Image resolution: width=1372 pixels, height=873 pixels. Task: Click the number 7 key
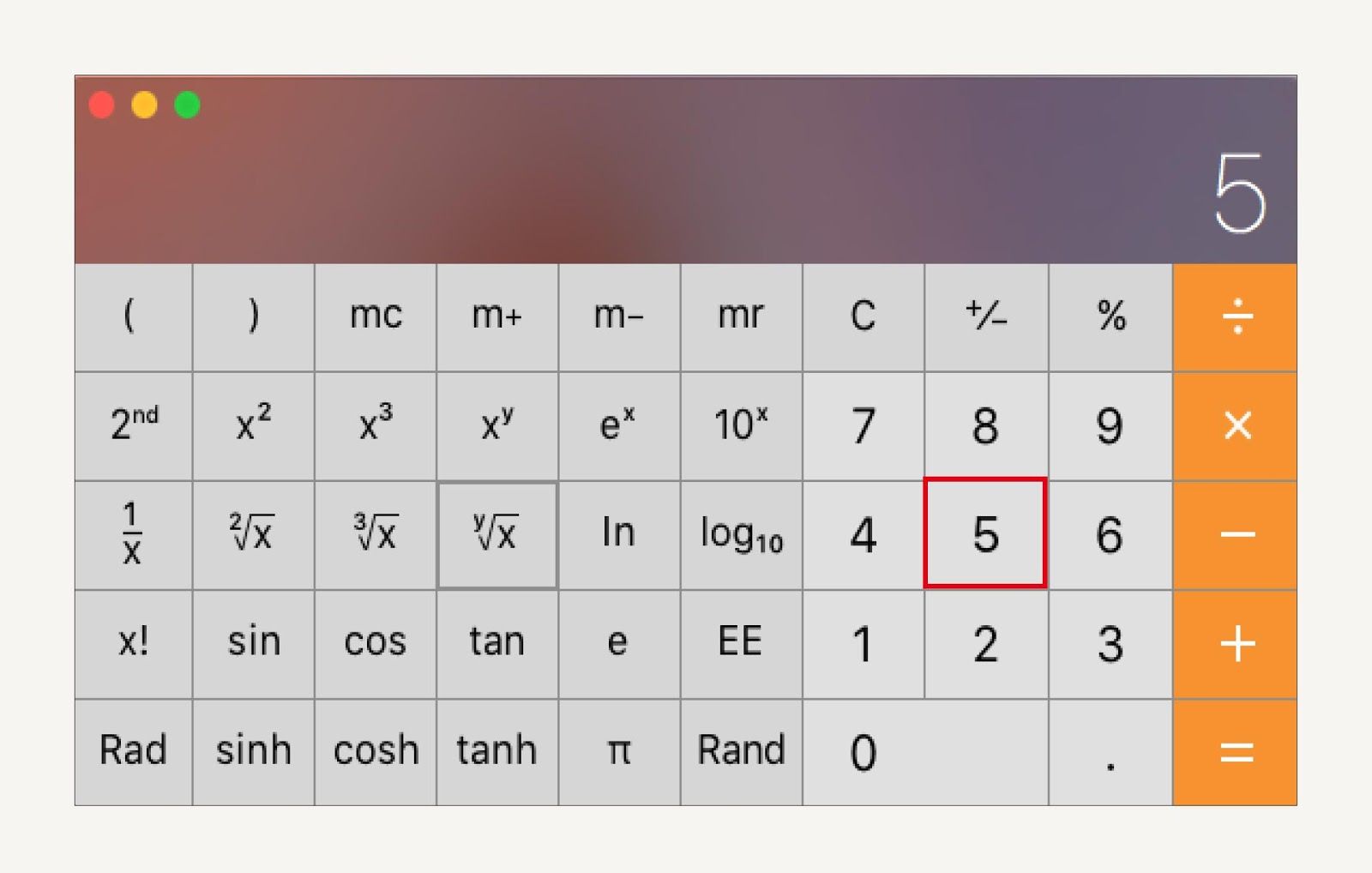864,426
